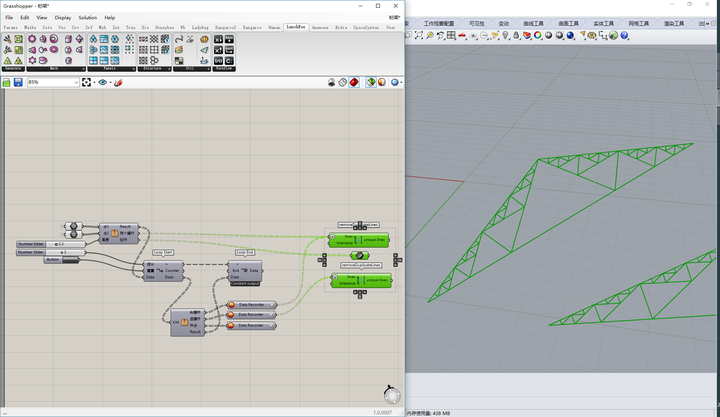
Task: Click the Open file icon in canvas toolbar
Action: tap(7, 82)
